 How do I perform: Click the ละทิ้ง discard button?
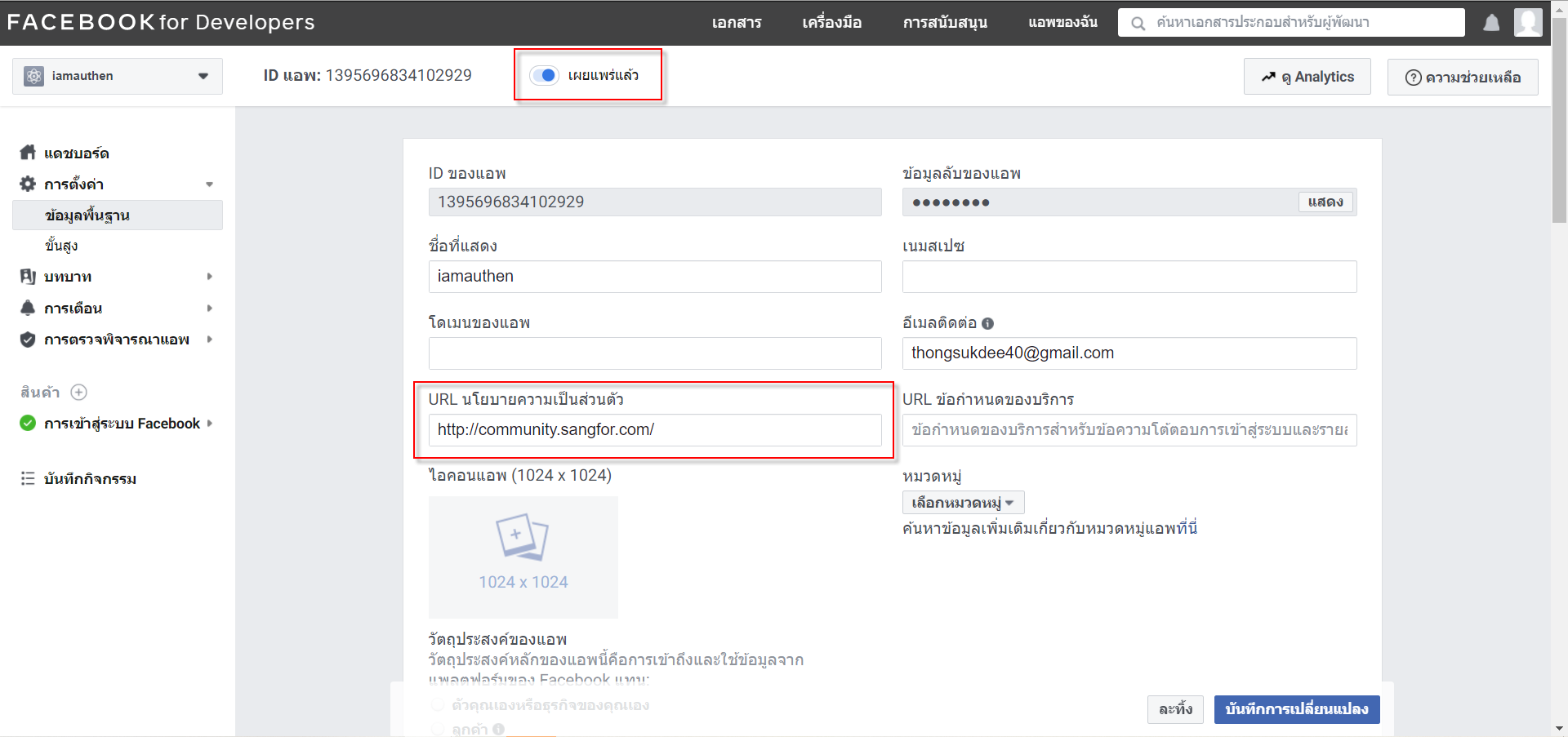click(1175, 709)
